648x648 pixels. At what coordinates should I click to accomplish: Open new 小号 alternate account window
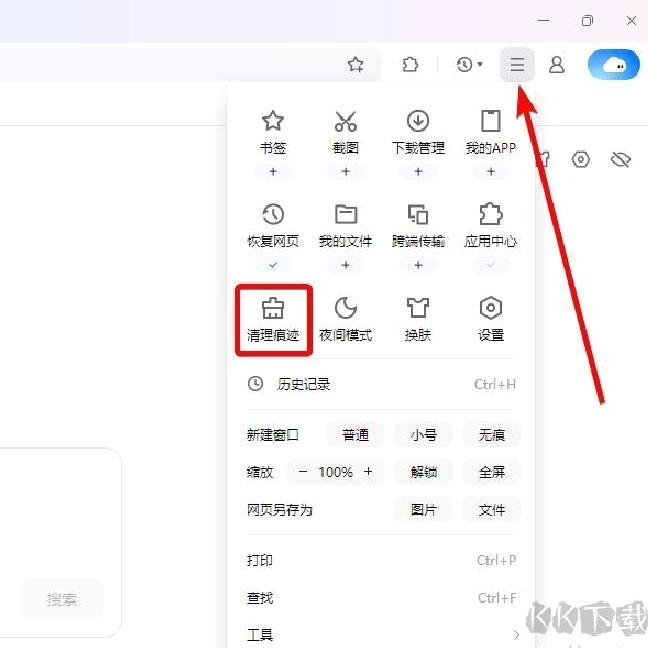click(424, 435)
